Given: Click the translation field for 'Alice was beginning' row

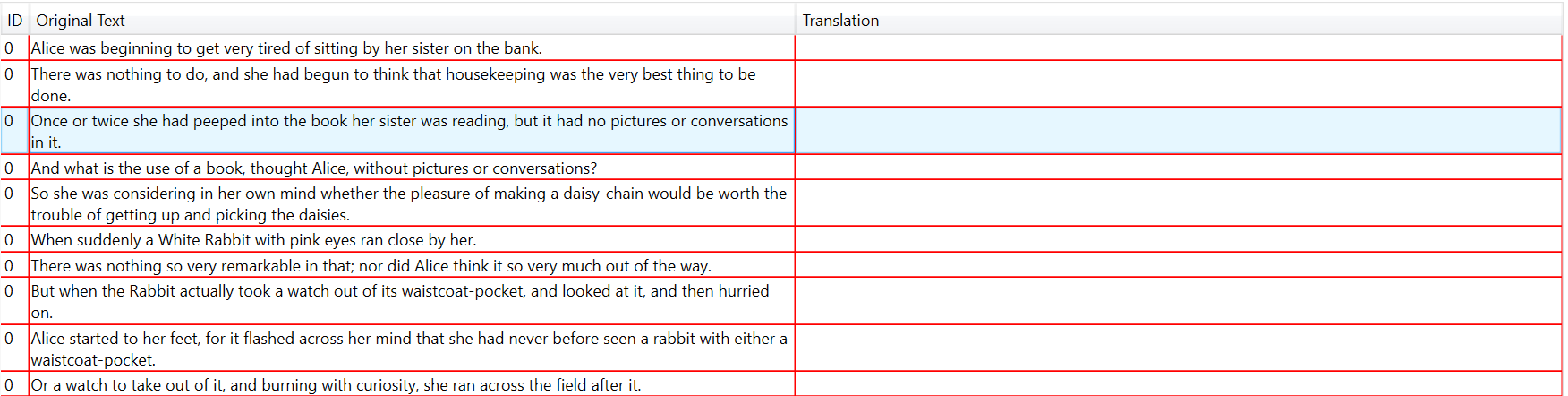Looking at the screenshot, I should [x=1178, y=48].
